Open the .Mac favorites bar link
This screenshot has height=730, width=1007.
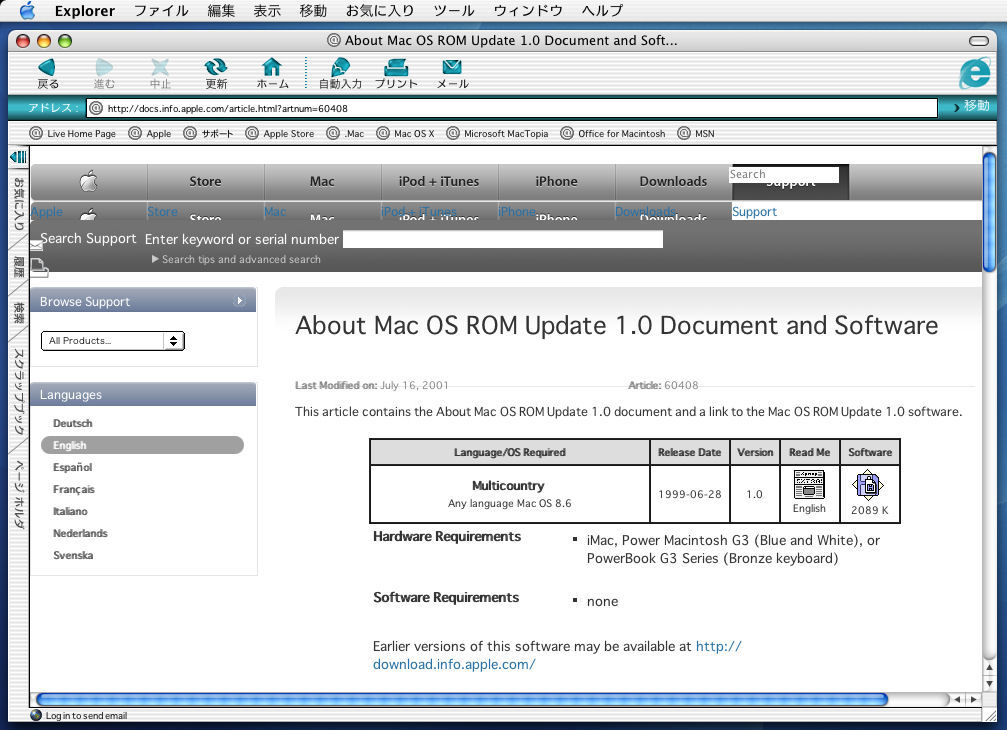345,134
